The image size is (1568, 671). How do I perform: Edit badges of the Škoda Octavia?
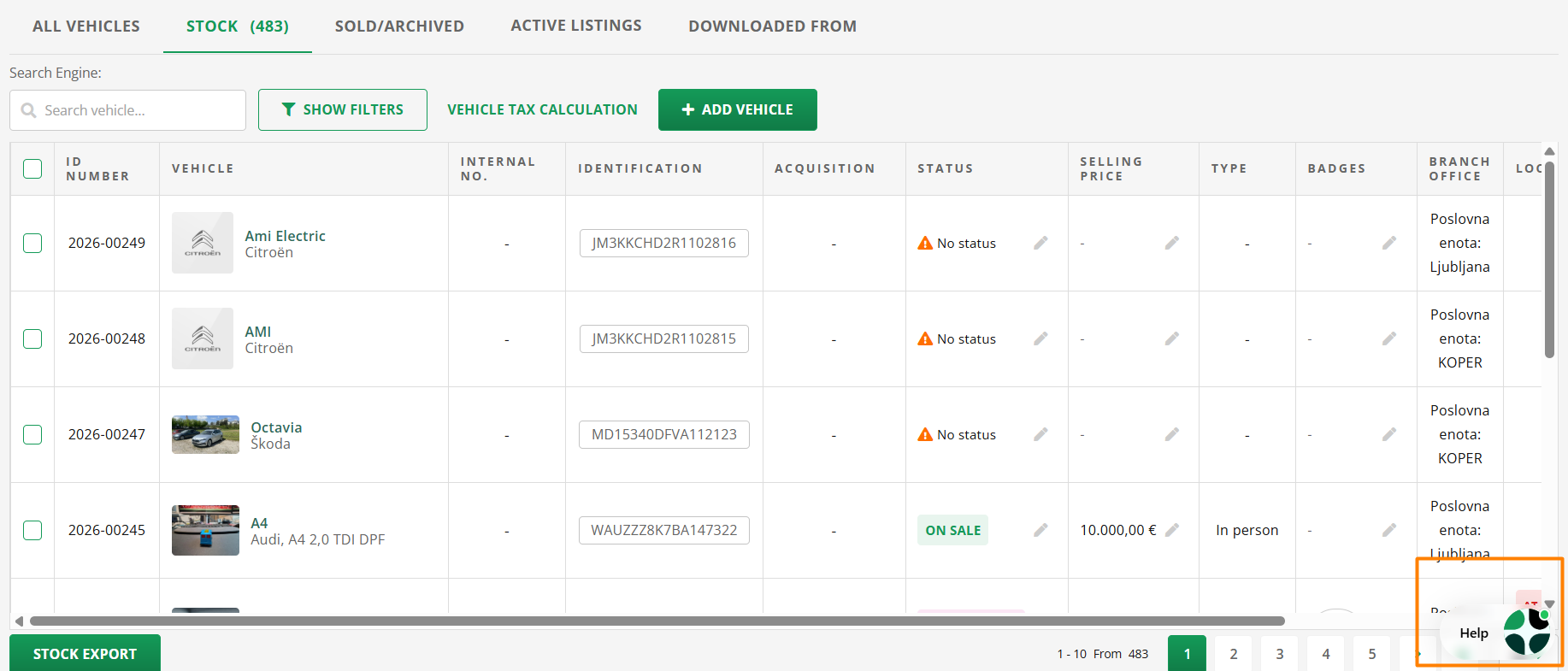(1389, 434)
